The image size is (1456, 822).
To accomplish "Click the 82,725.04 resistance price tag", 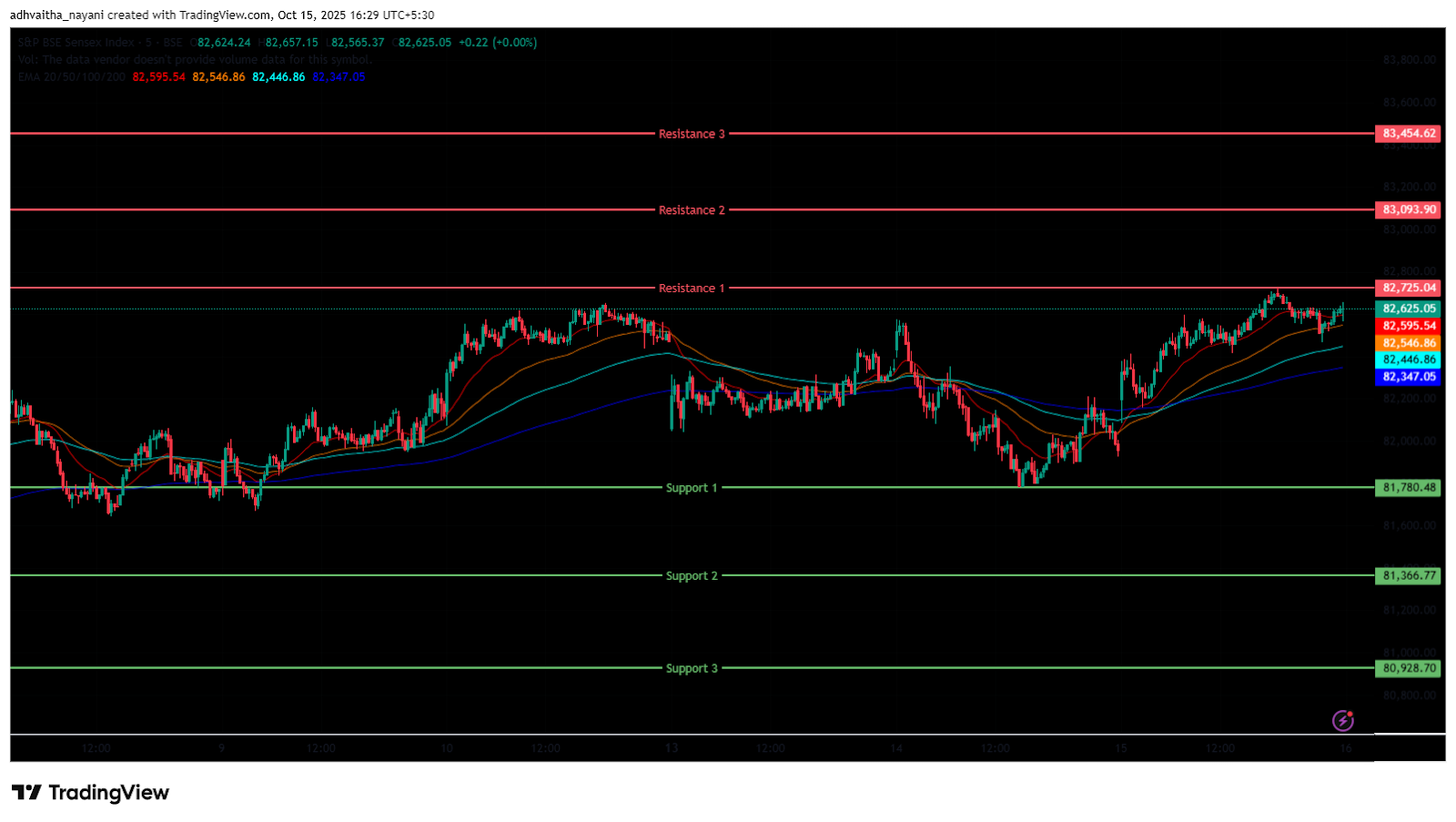I will tap(1409, 289).
